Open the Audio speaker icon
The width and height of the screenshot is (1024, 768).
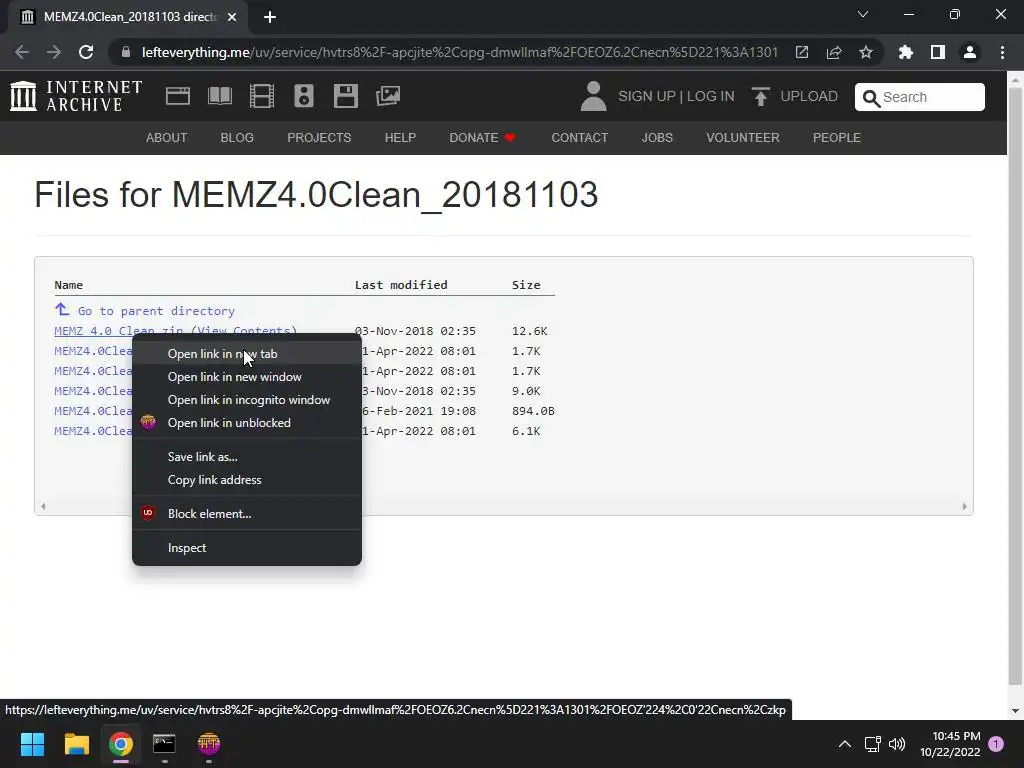pyautogui.click(x=304, y=96)
